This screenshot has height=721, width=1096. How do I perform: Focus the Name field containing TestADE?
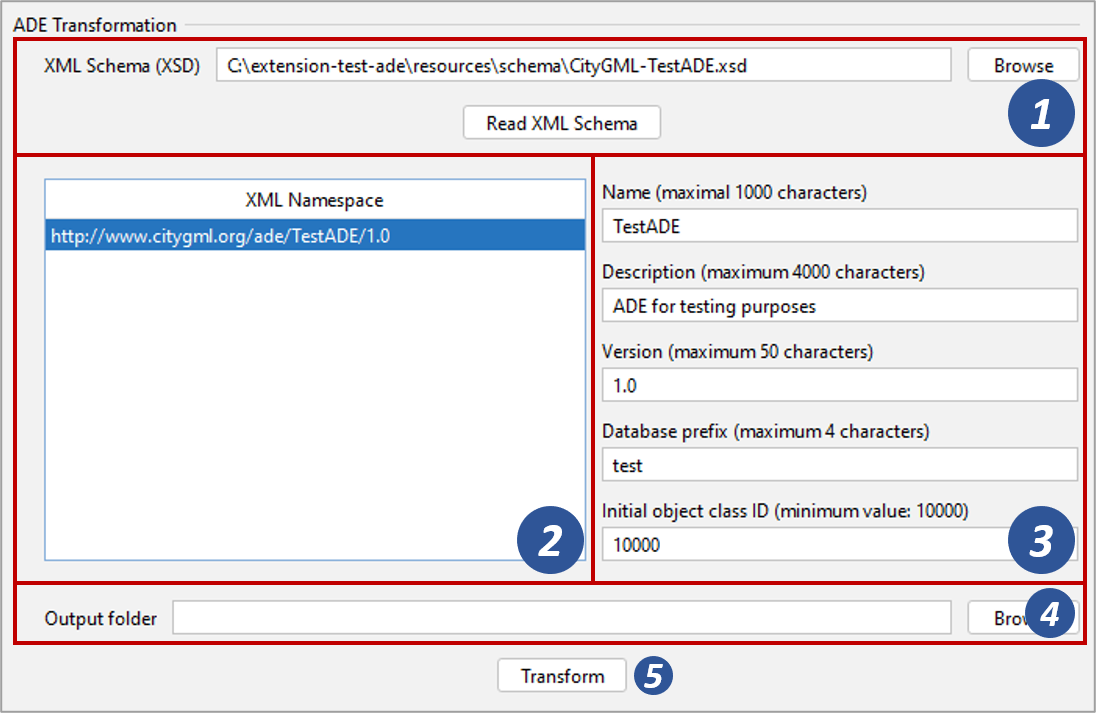(x=839, y=226)
